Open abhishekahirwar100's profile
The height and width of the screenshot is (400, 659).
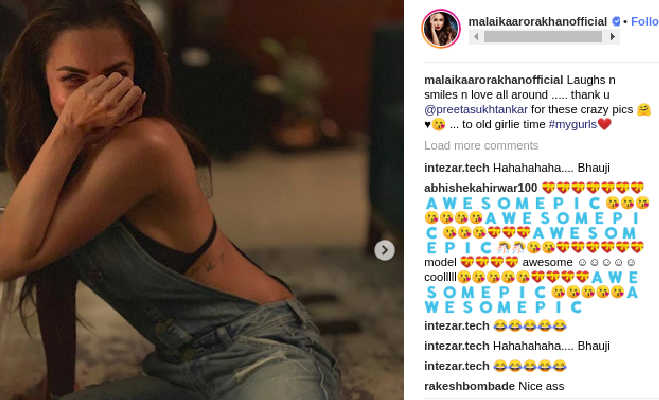(x=481, y=188)
